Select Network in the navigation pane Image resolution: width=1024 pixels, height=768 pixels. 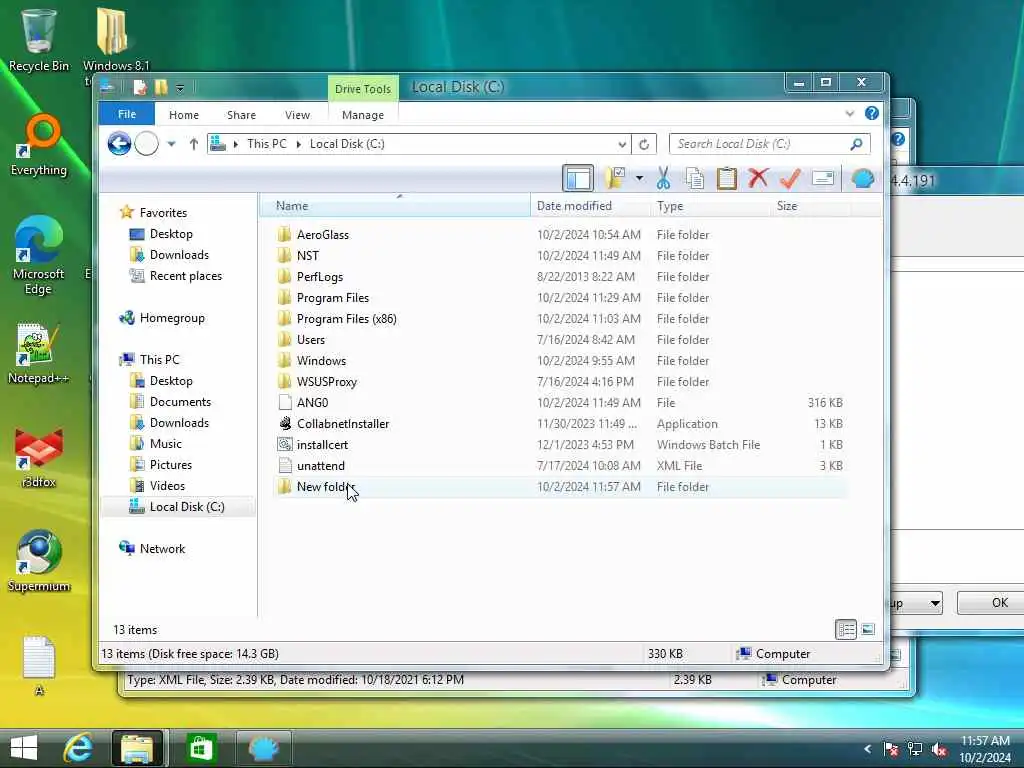[162, 549]
